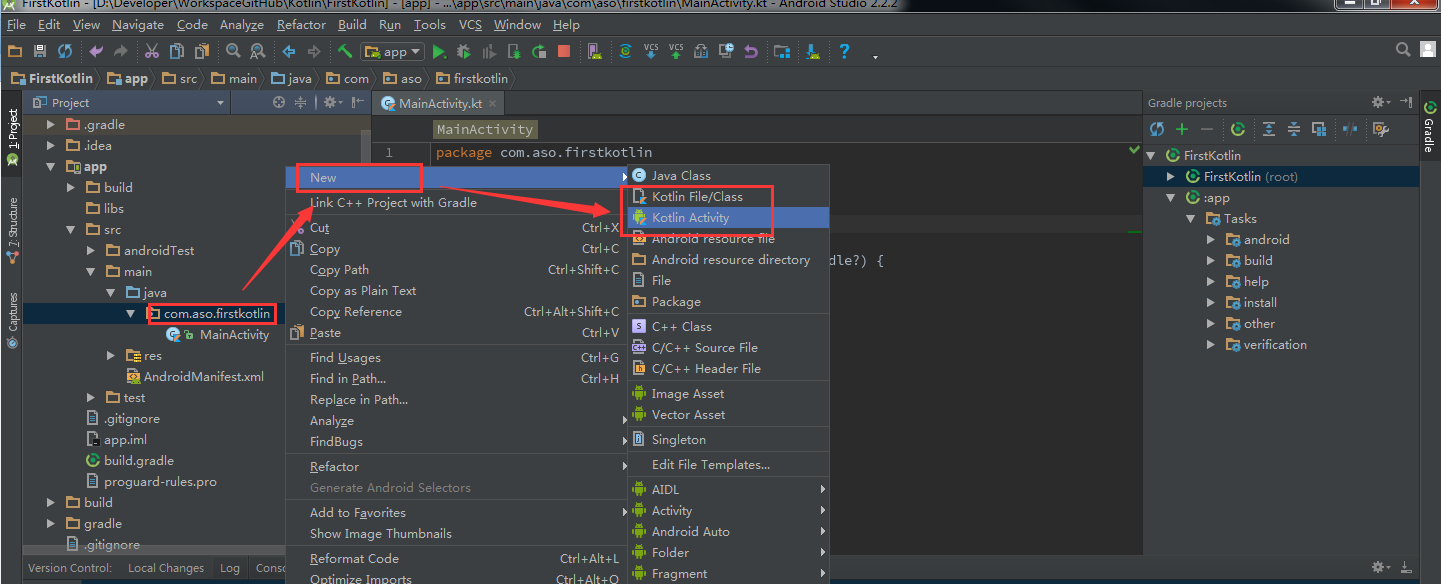This screenshot has height=584, width=1441.
Task: Open the Gradle side tool window tab
Action: 1430,127
